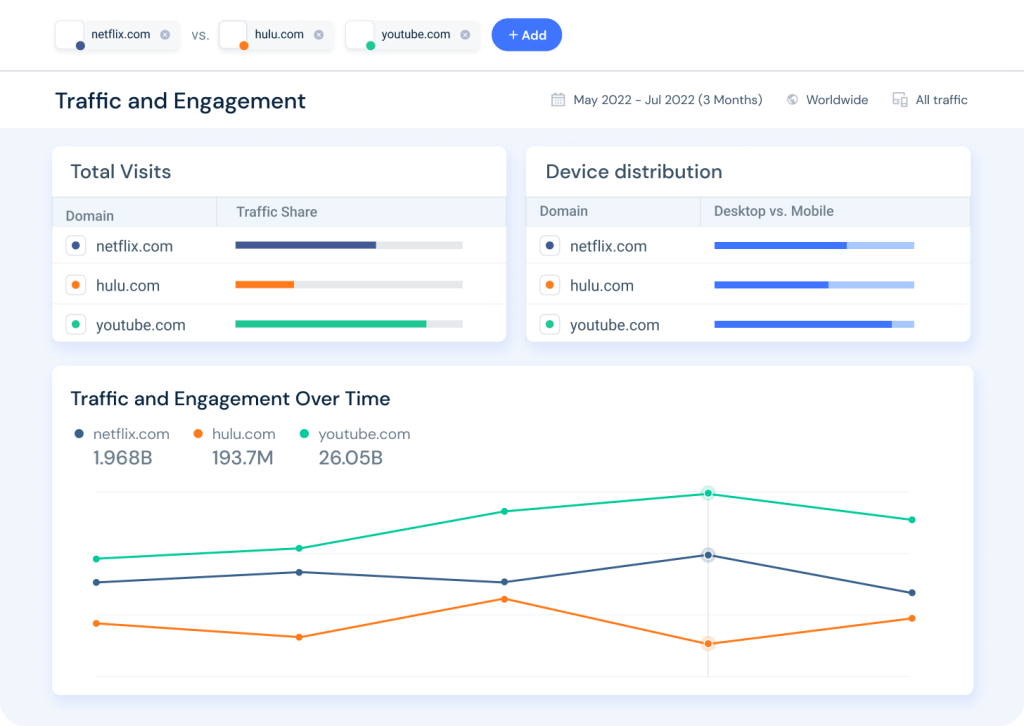Click the Add website button
The width and height of the screenshot is (1024, 726).
526,35
